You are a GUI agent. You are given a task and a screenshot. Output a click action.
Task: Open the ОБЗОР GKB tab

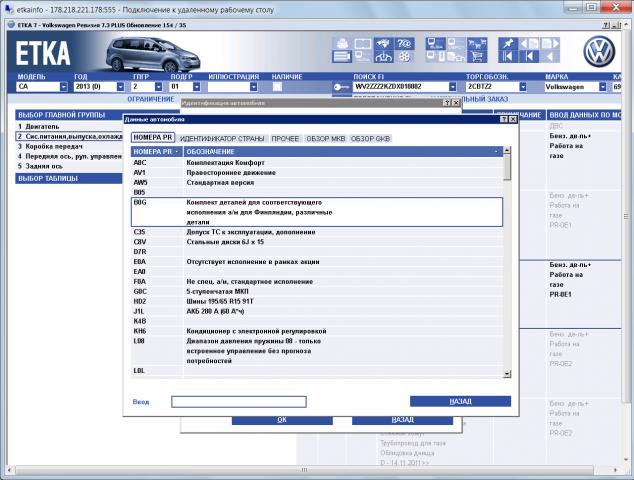click(370, 139)
